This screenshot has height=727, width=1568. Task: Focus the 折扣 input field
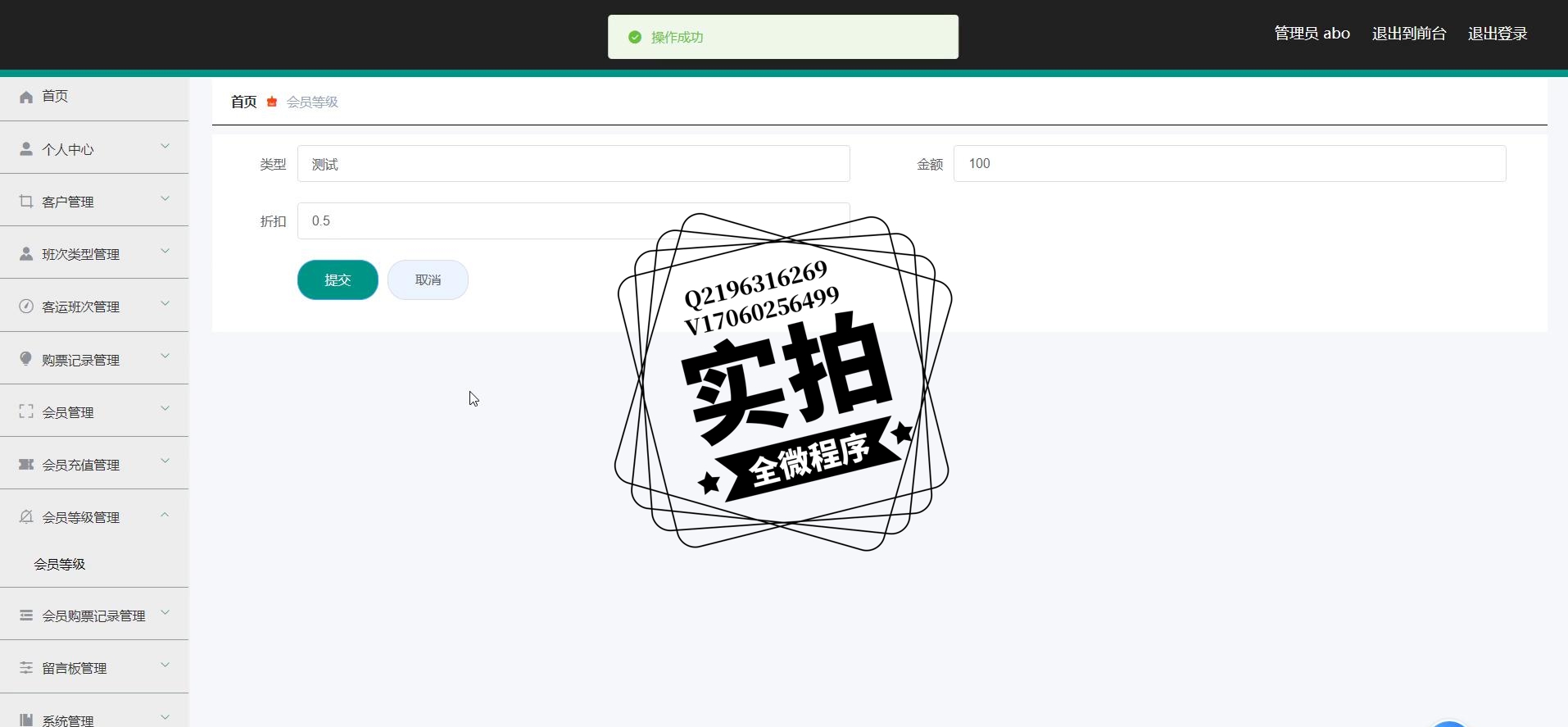click(x=573, y=220)
